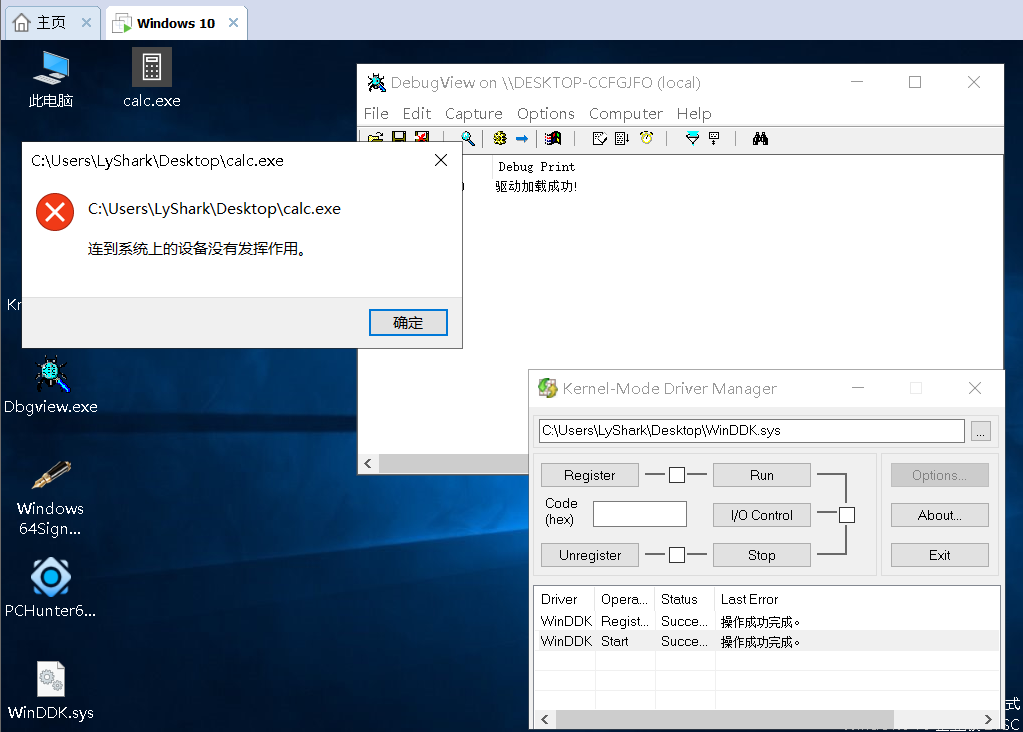Screen dimensions: 1023x732
Task: Click the Register button
Action: (x=590, y=475)
